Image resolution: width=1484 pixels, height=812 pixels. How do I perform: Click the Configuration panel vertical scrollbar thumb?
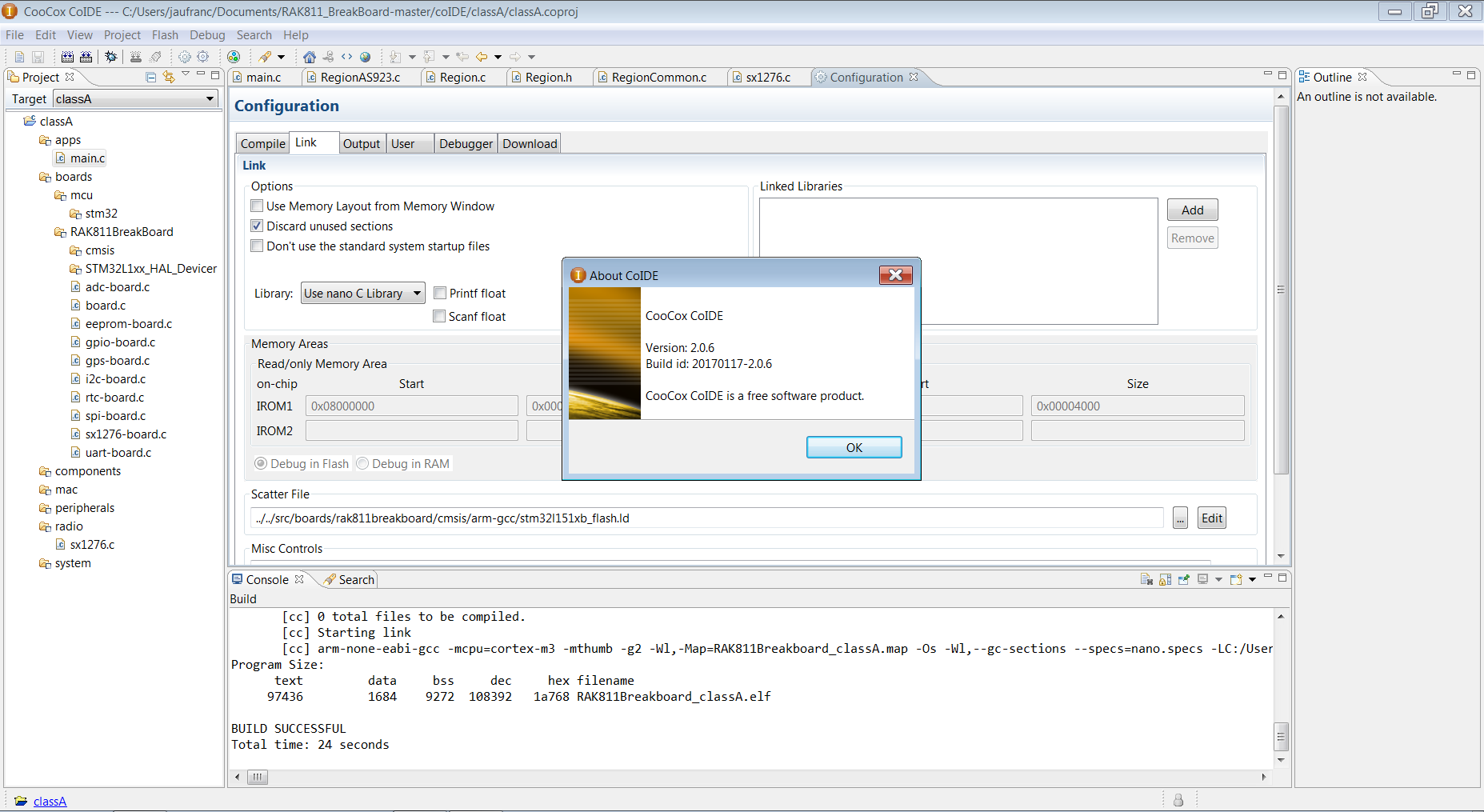pyautogui.click(x=1281, y=290)
